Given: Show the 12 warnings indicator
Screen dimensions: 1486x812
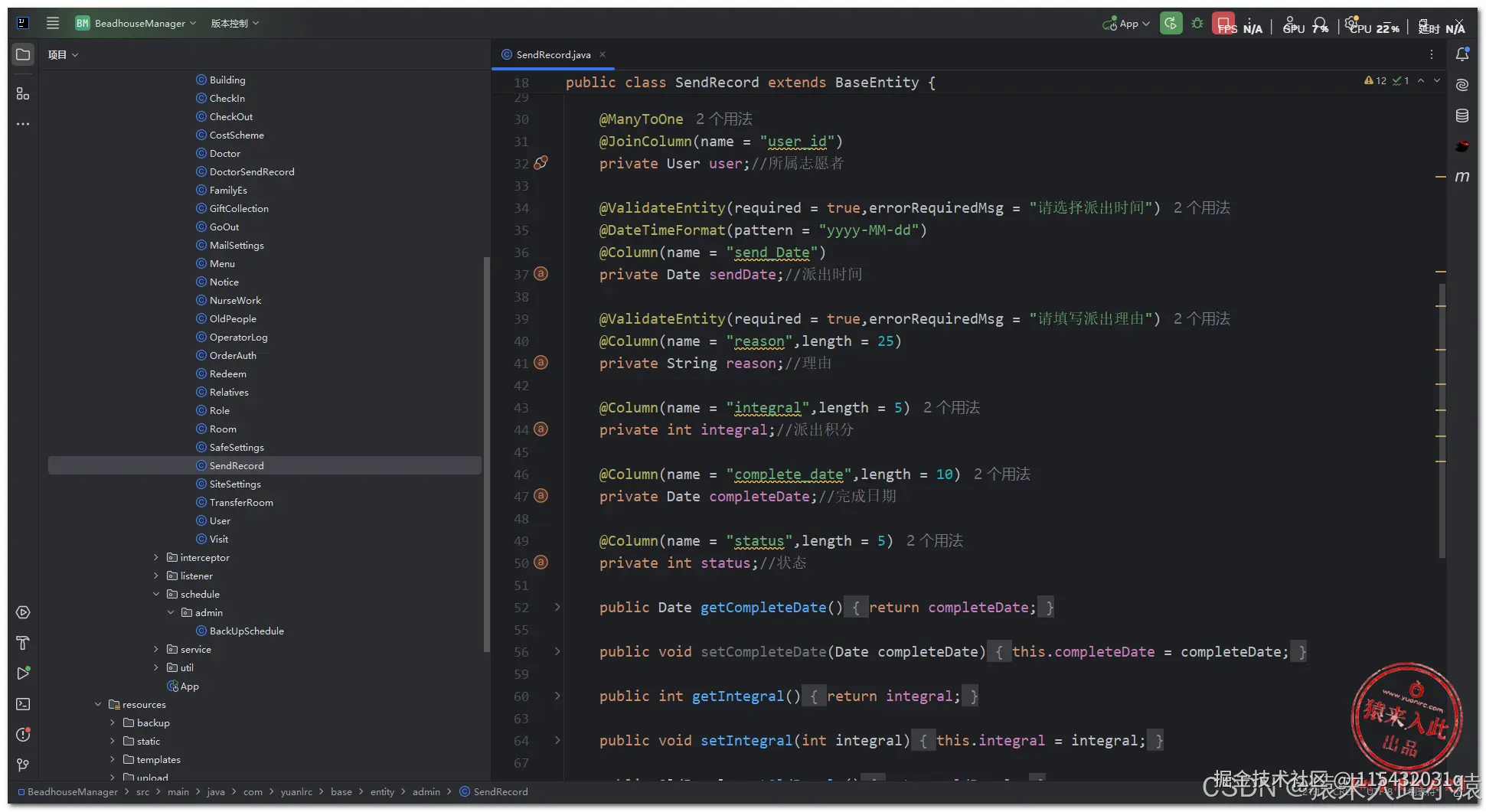Looking at the screenshot, I should tap(1375, 80).
